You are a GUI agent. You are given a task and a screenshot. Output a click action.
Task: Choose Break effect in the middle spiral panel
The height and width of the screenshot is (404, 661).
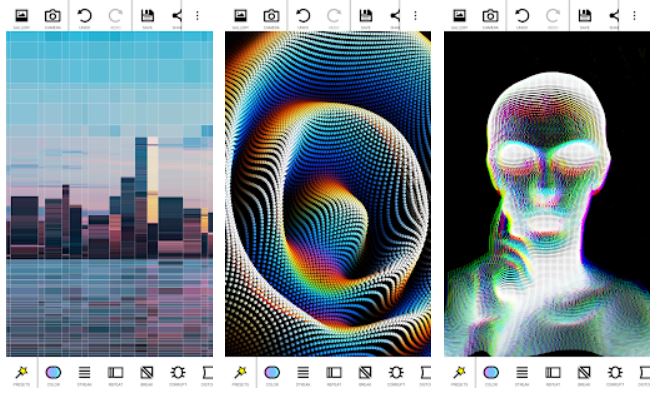[x=365, y=374]
